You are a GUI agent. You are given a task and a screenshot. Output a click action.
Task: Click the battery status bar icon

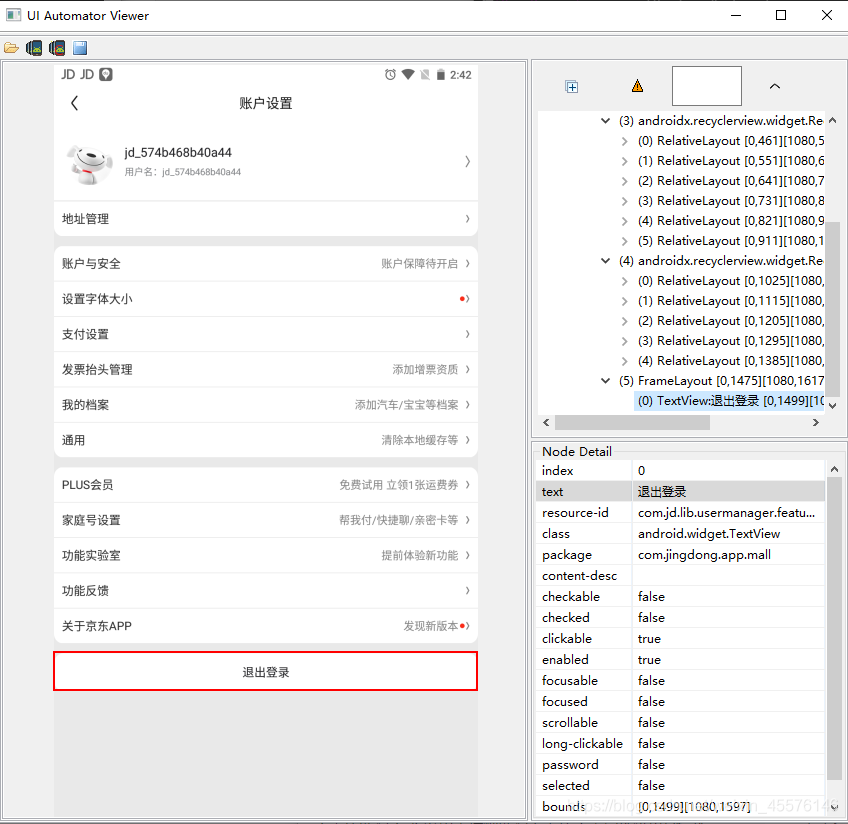click(x=441, y=75)
